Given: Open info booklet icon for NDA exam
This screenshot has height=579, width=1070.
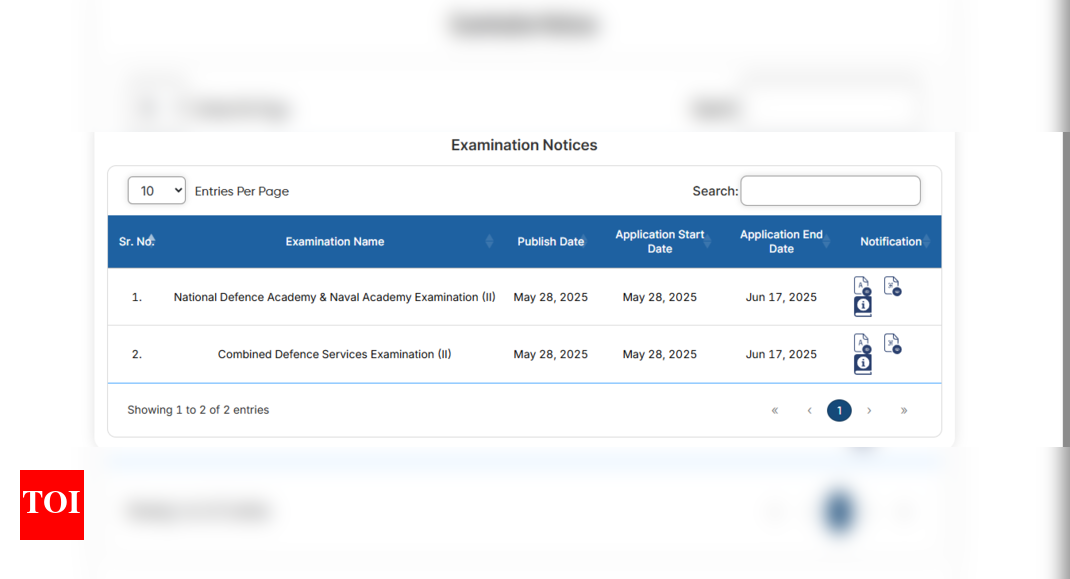Looking at the screenshot, I should tap(862, 306).
